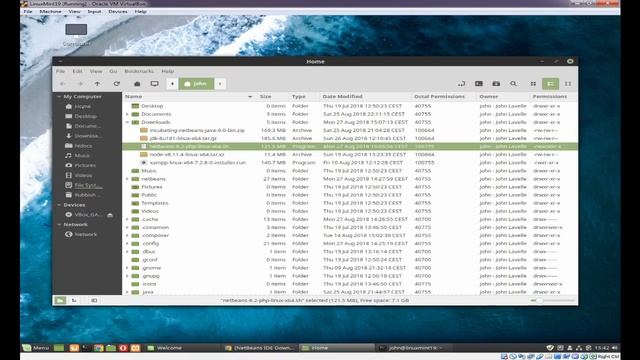Click the Home folder toolbar icon
The image size is (640, 360).
[x=137, y=84]
